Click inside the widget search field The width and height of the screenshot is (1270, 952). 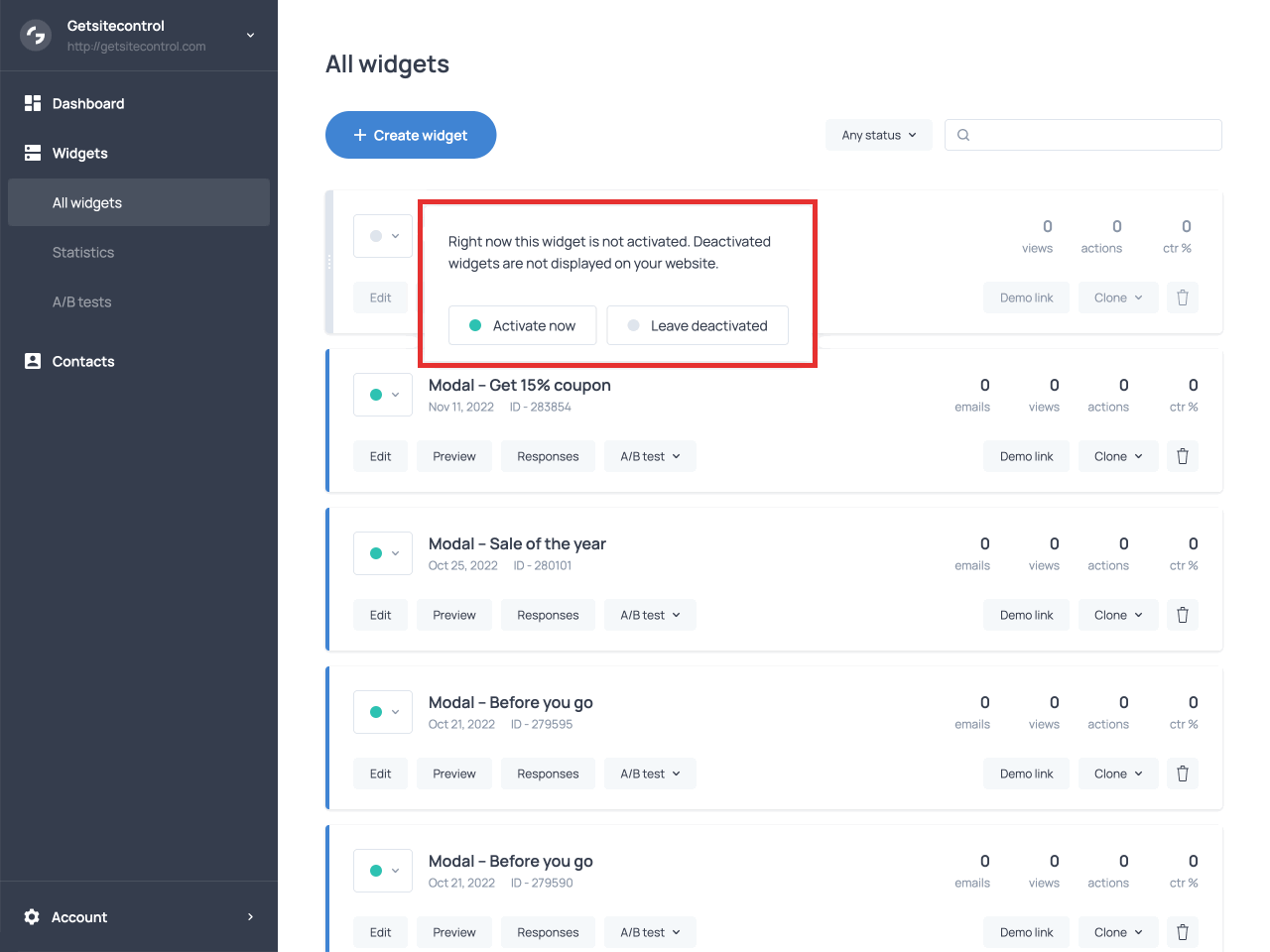coord(1081,134)
